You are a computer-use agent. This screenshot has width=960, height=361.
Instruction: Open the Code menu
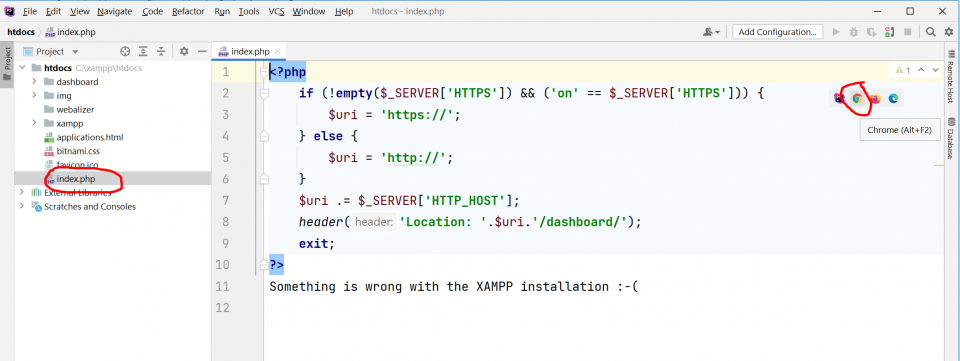pos(152,11)
